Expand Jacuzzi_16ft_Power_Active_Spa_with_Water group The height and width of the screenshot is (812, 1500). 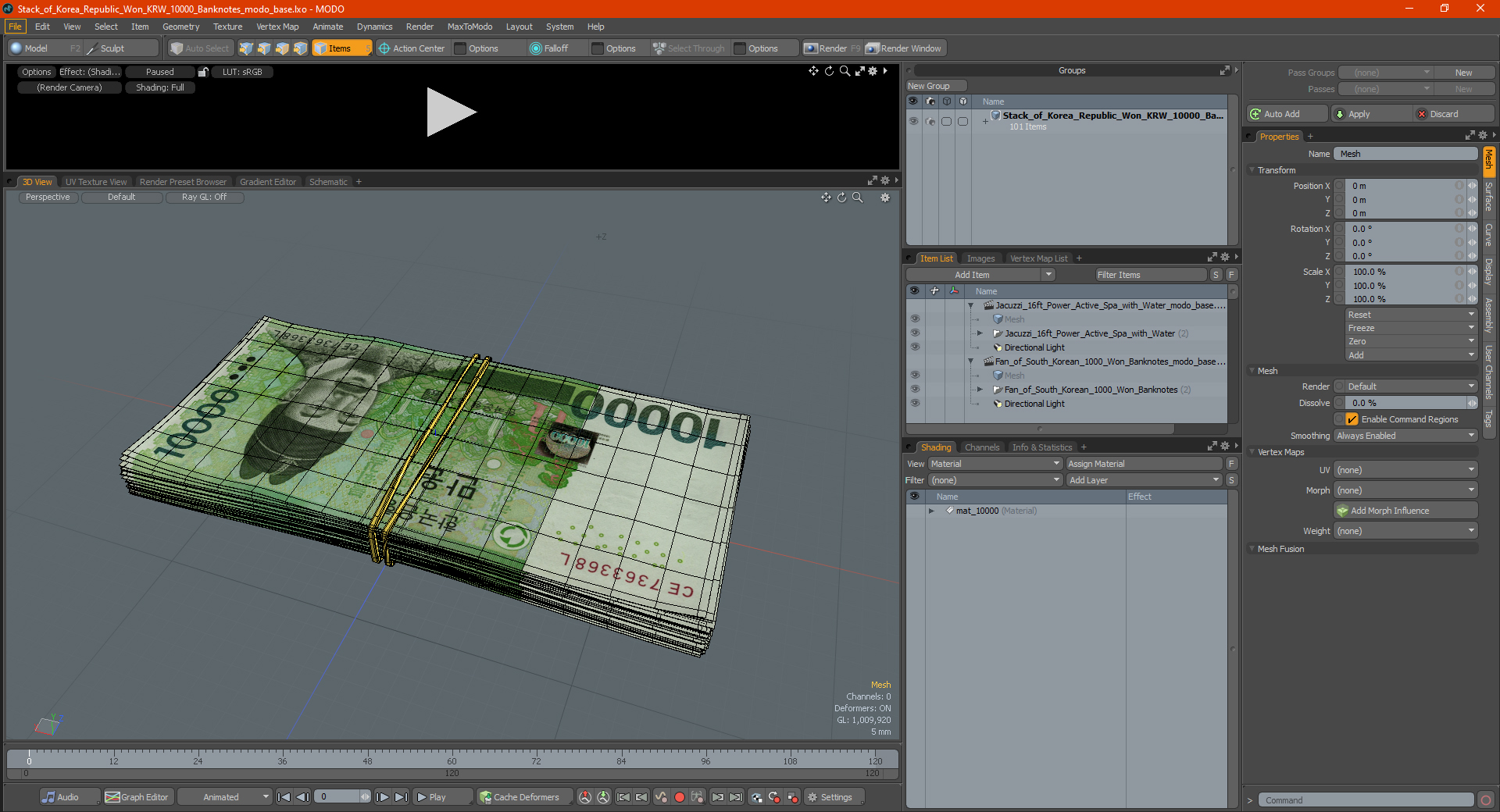point(980,333)
